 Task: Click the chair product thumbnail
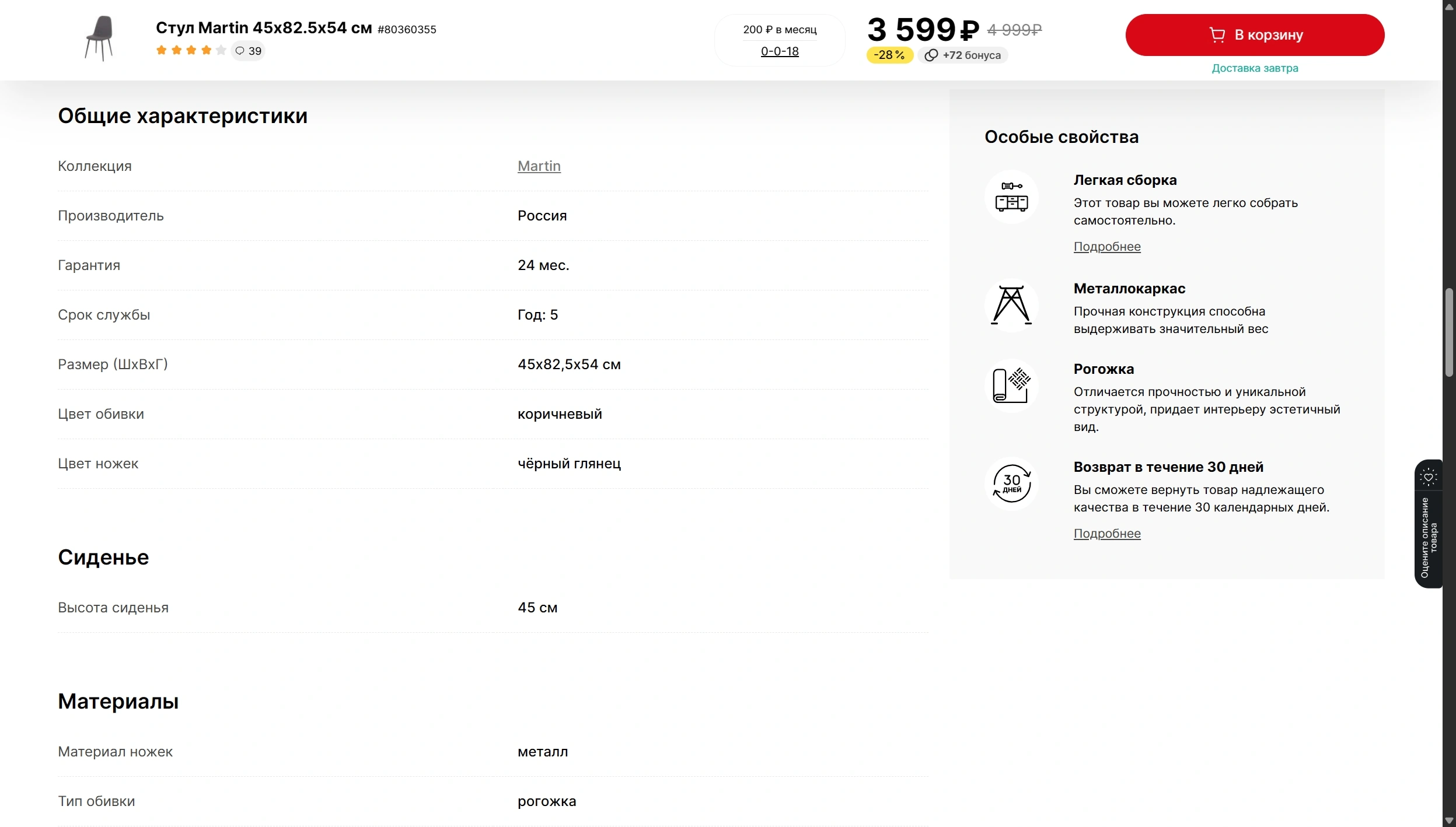pyautogui.click(x=100, y=38)
